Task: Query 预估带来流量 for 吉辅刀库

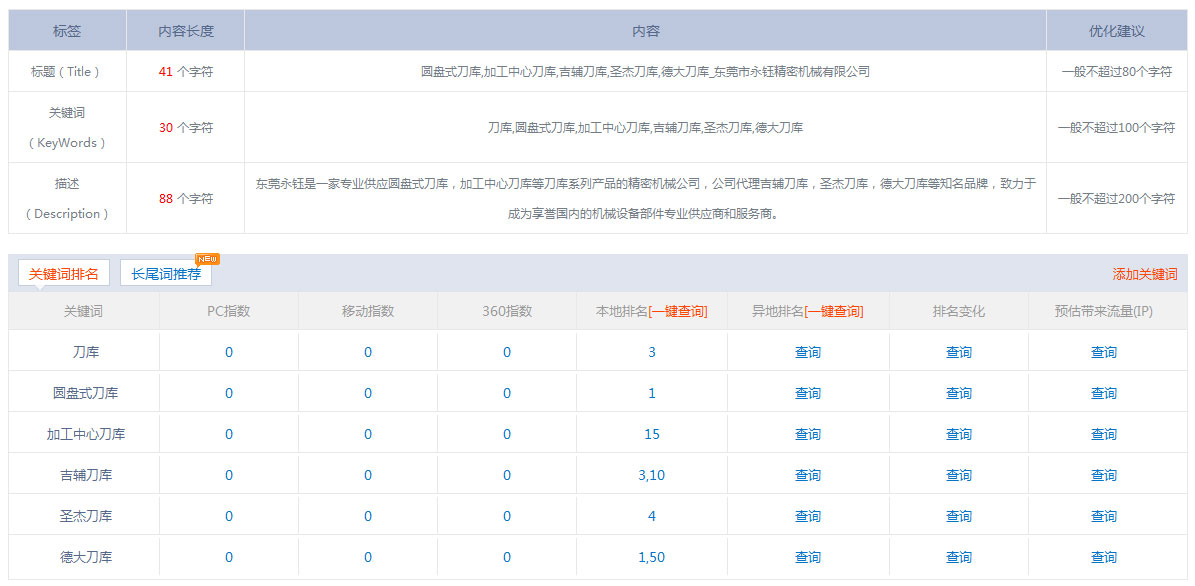Action: pos(1104,476)
